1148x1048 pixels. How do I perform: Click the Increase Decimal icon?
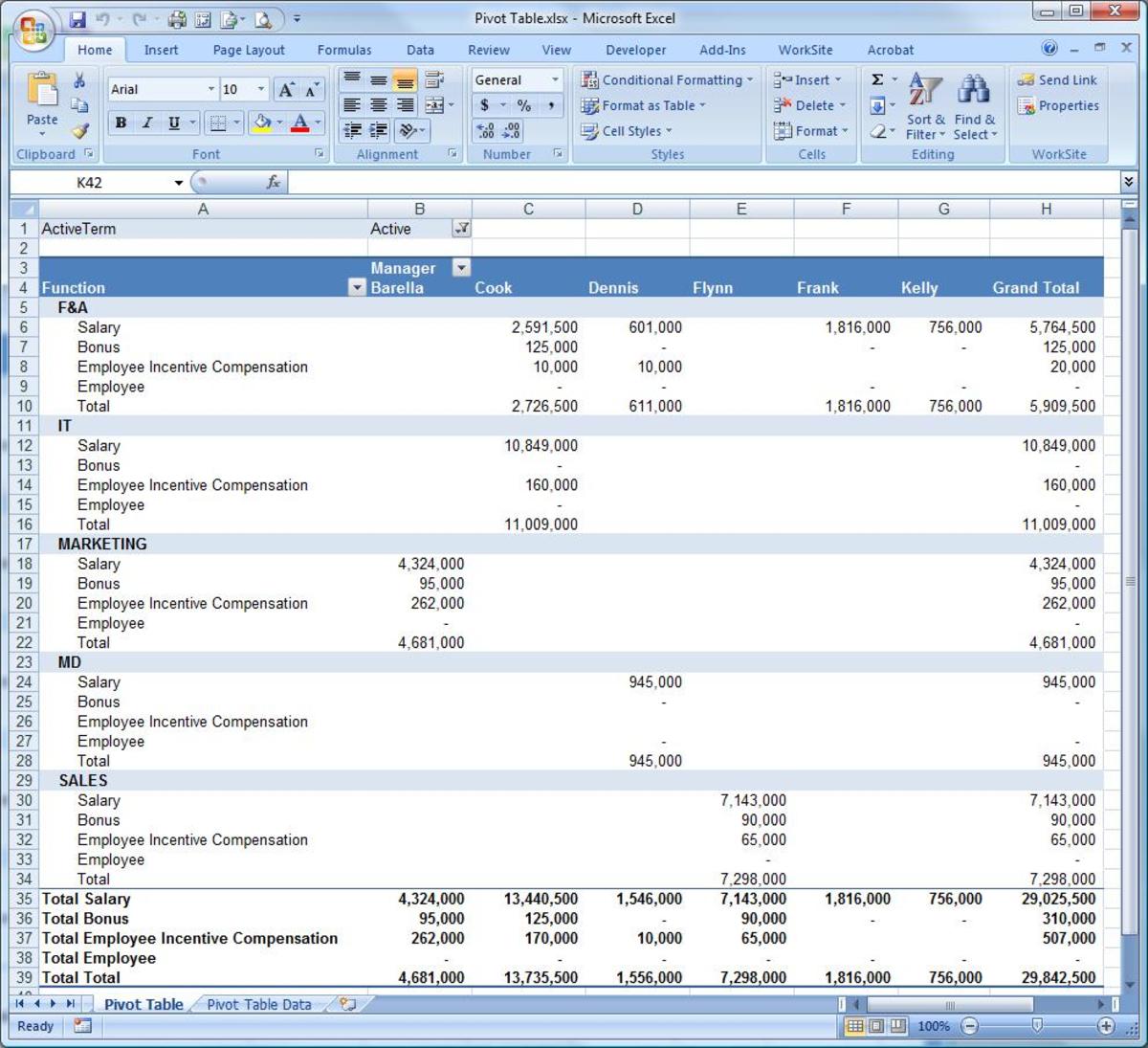coord(483,131)
